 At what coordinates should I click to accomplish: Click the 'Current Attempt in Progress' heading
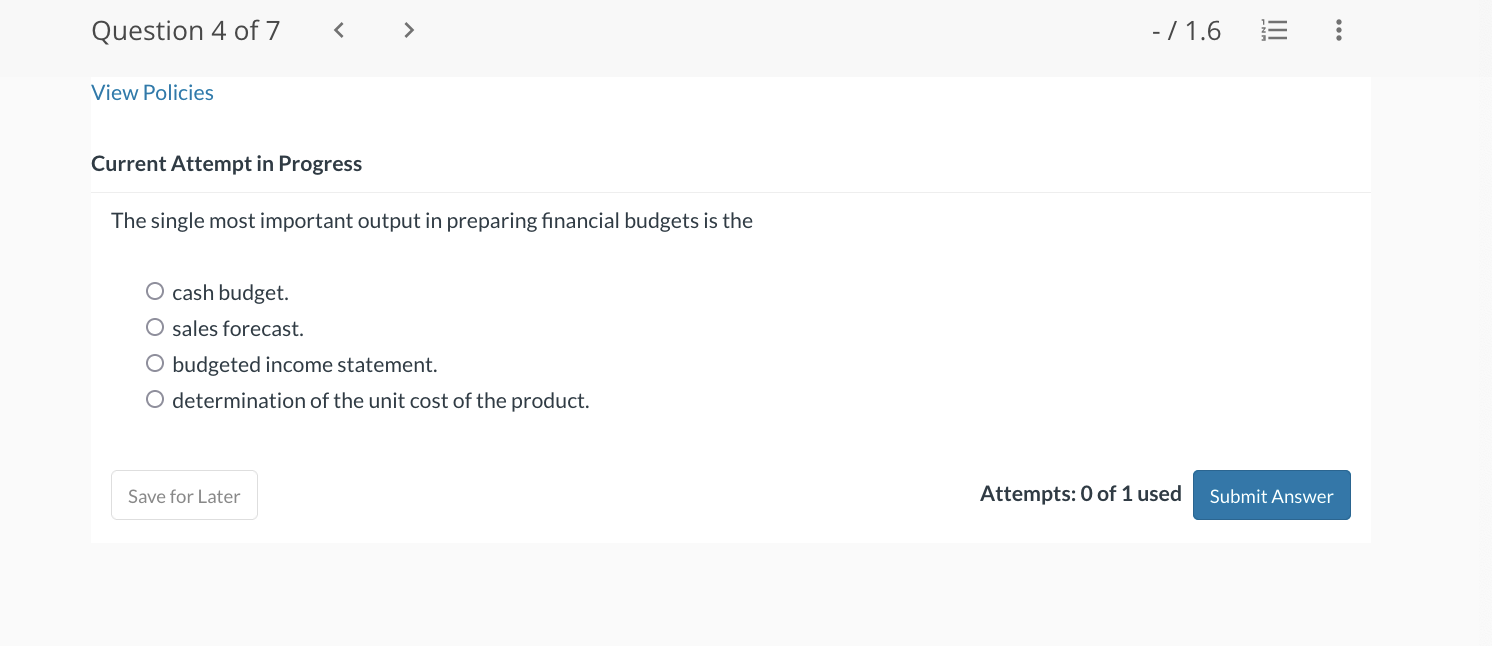coord(227,164)
